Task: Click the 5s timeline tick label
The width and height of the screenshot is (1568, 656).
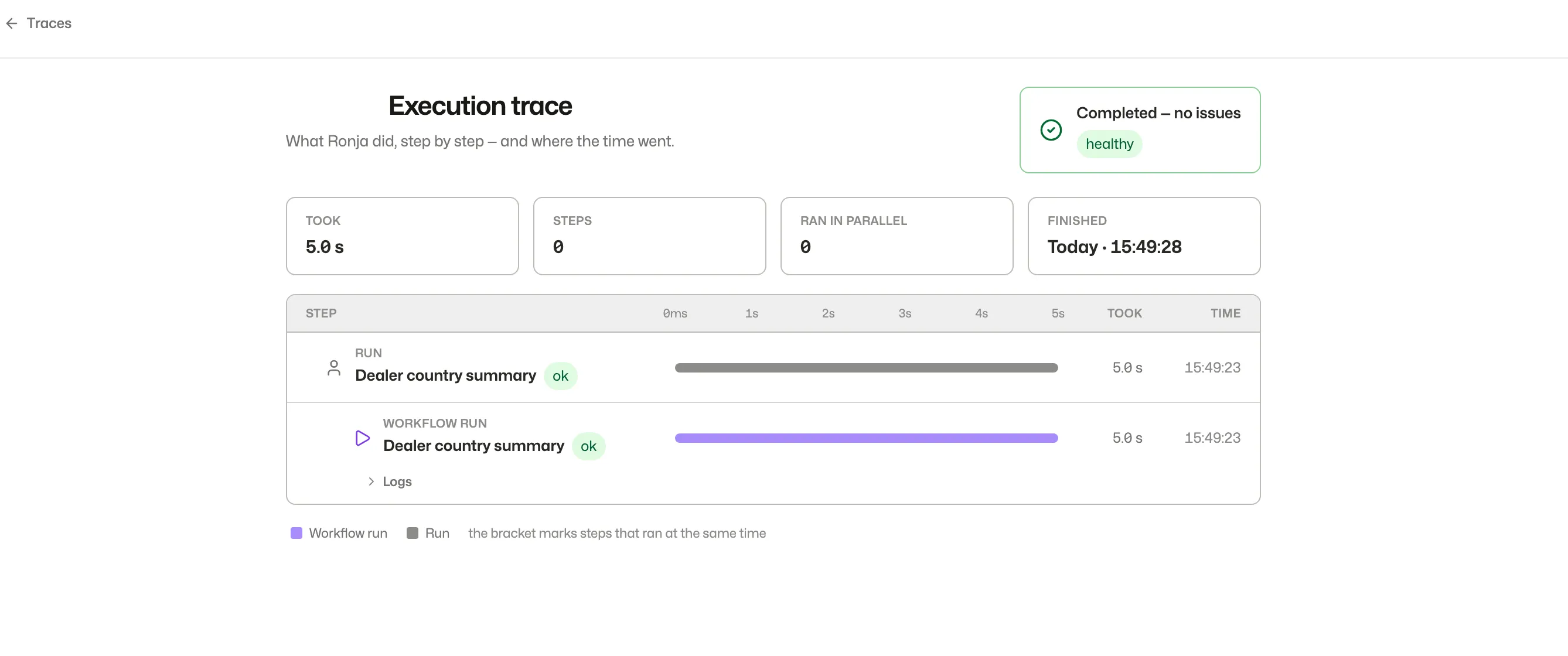Action: point(1058,313)
